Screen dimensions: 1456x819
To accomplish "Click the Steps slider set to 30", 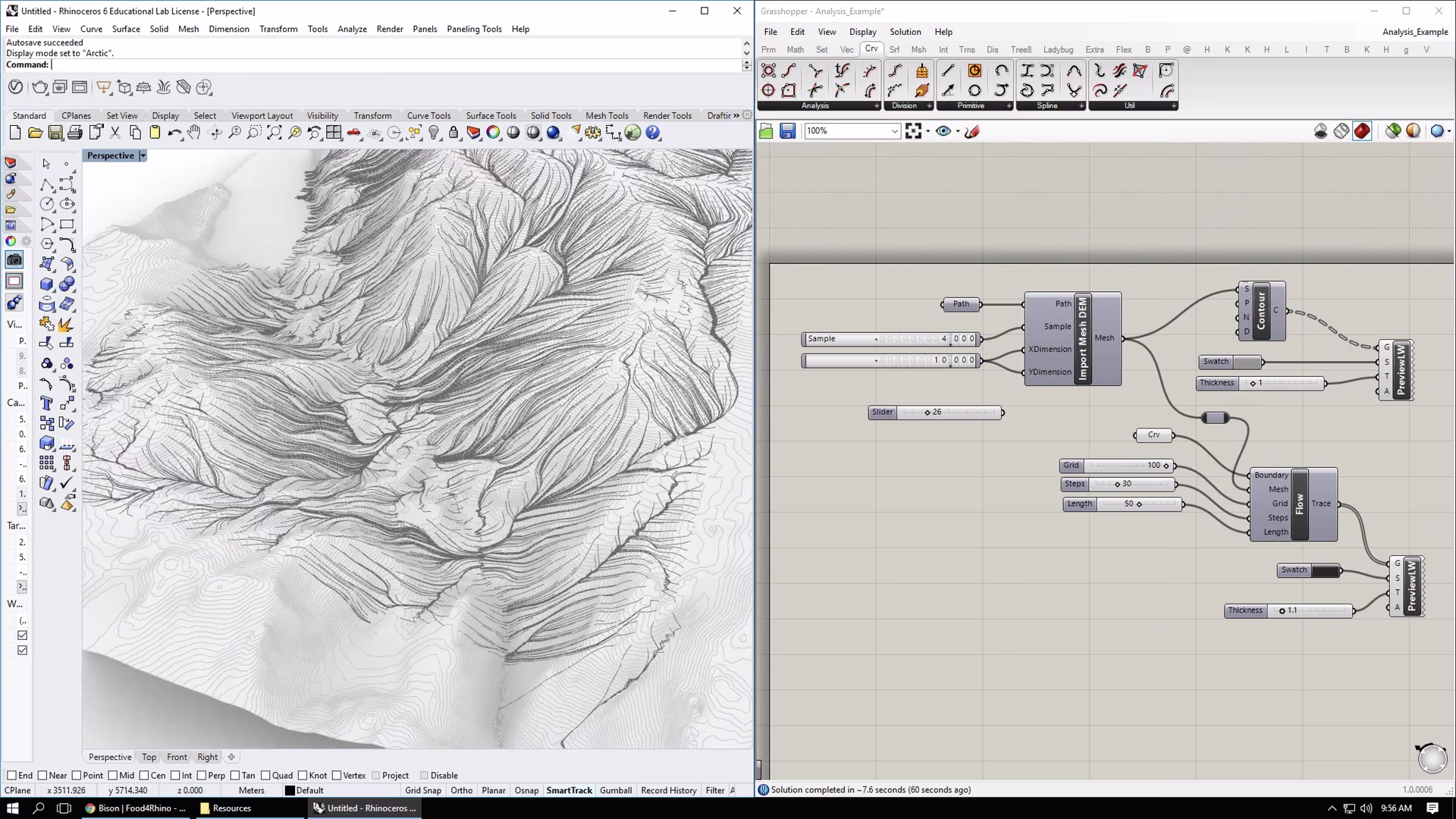I will pyautogui.click(x=1119, y=484).
